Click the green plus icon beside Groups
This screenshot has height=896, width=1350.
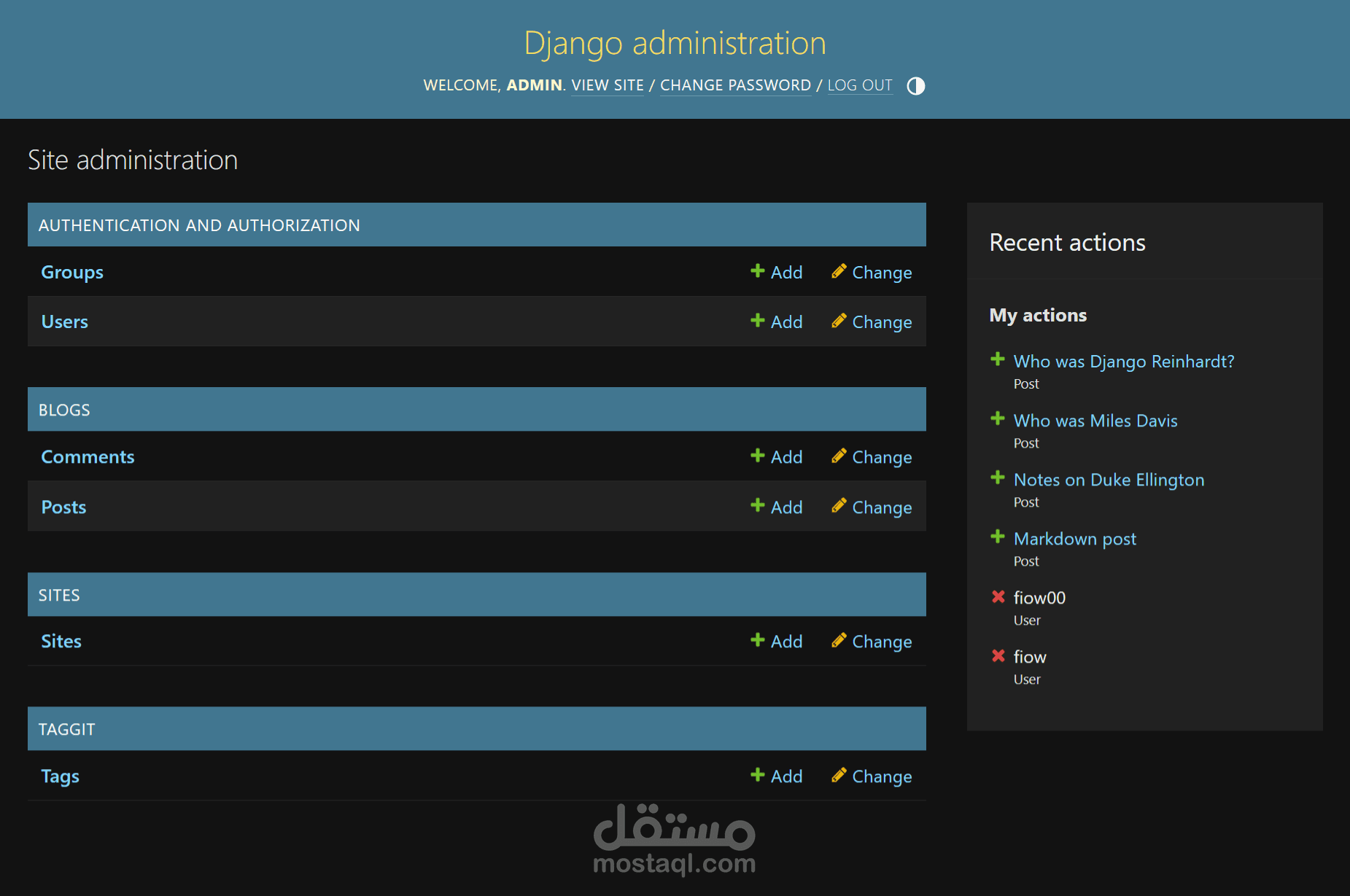(x=758, y=271)
